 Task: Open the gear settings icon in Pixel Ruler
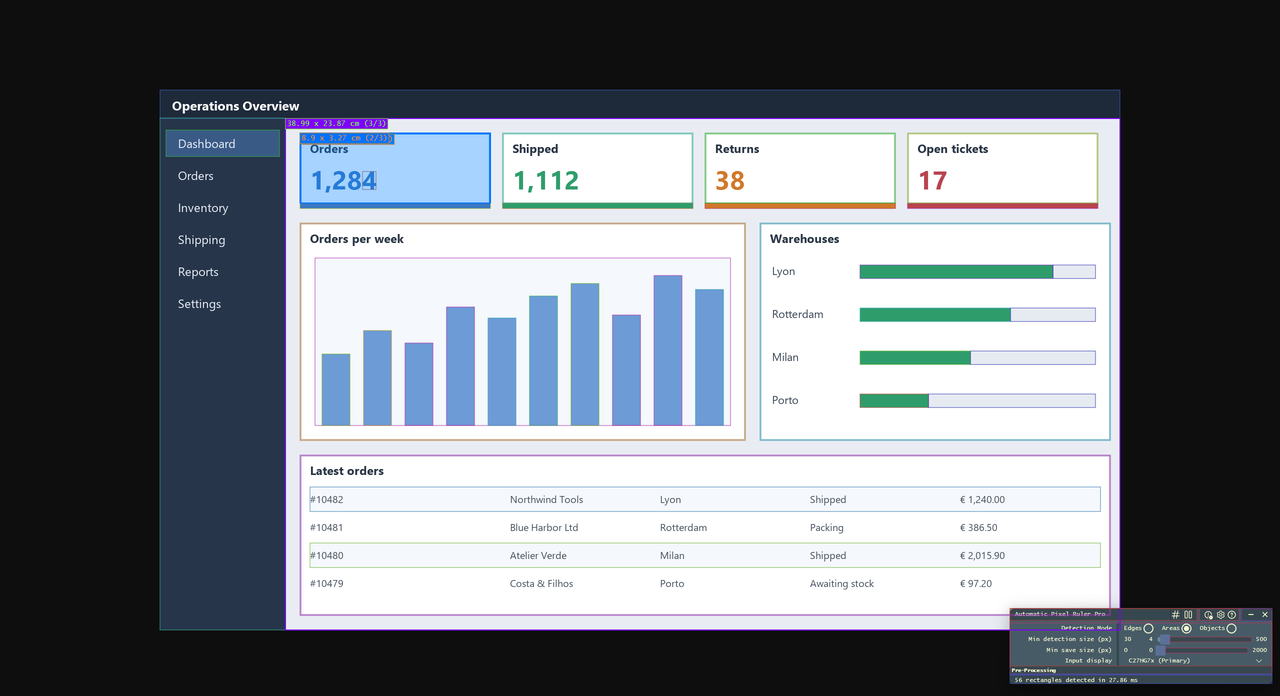click(x=1220, y=615)
